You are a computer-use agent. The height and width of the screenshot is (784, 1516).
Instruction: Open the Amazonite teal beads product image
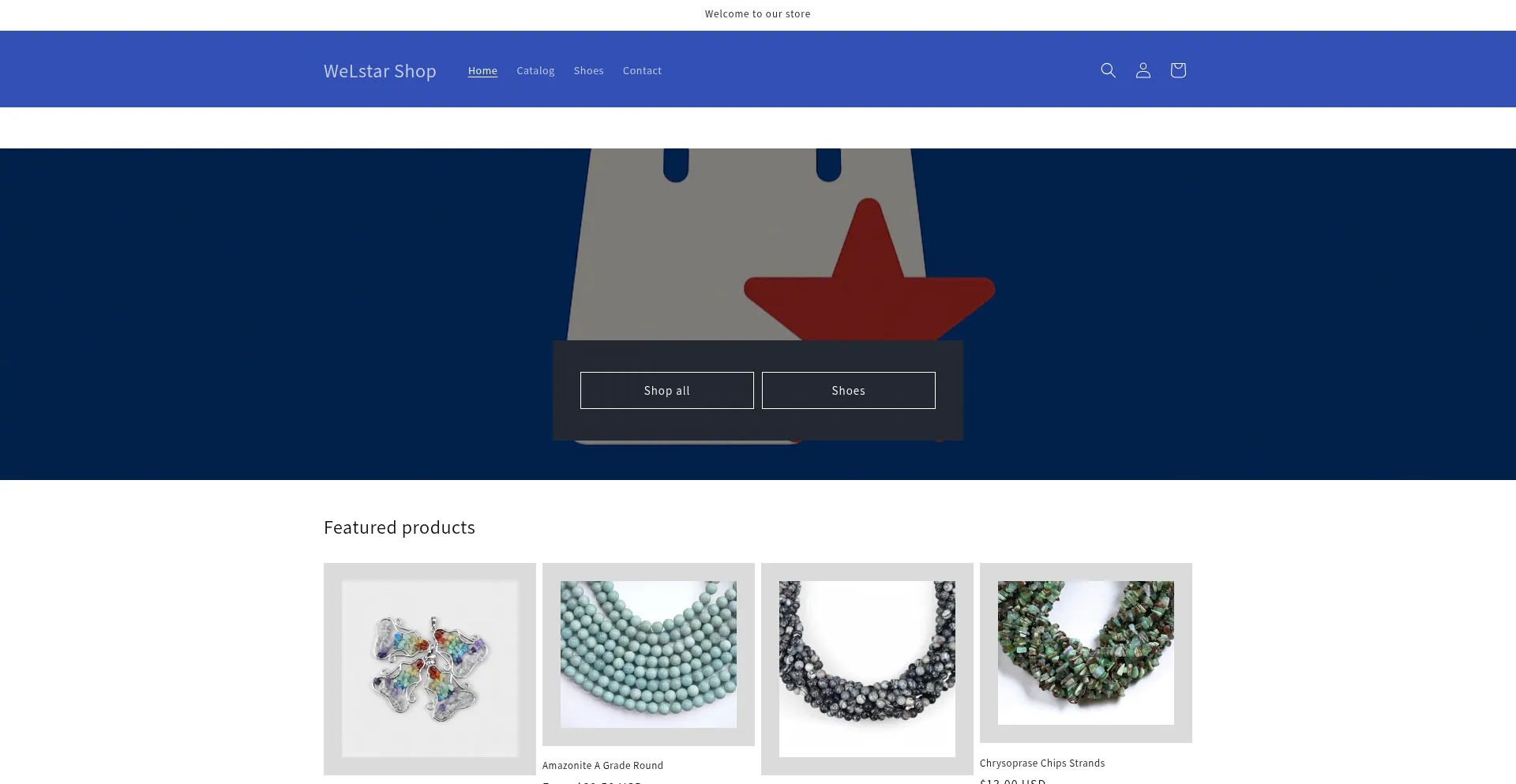point(648,654)
